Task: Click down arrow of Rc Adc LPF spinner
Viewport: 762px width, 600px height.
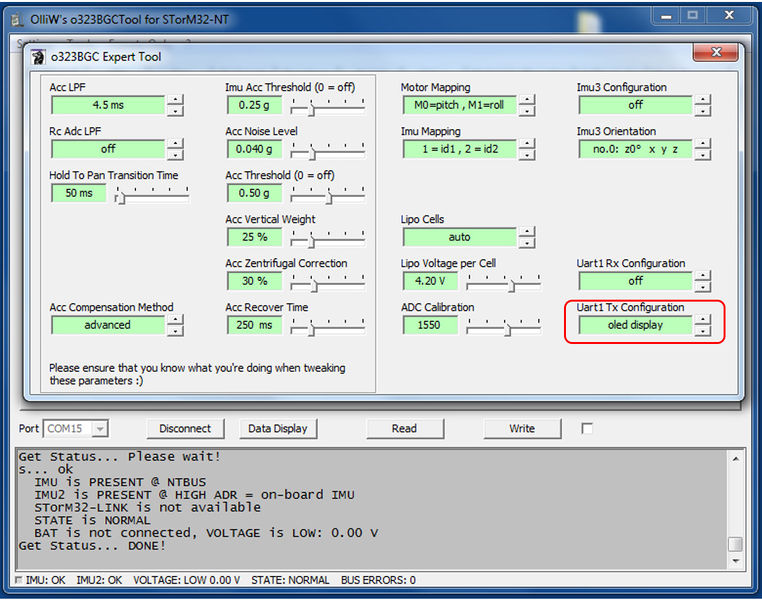Action: (175, 154)
